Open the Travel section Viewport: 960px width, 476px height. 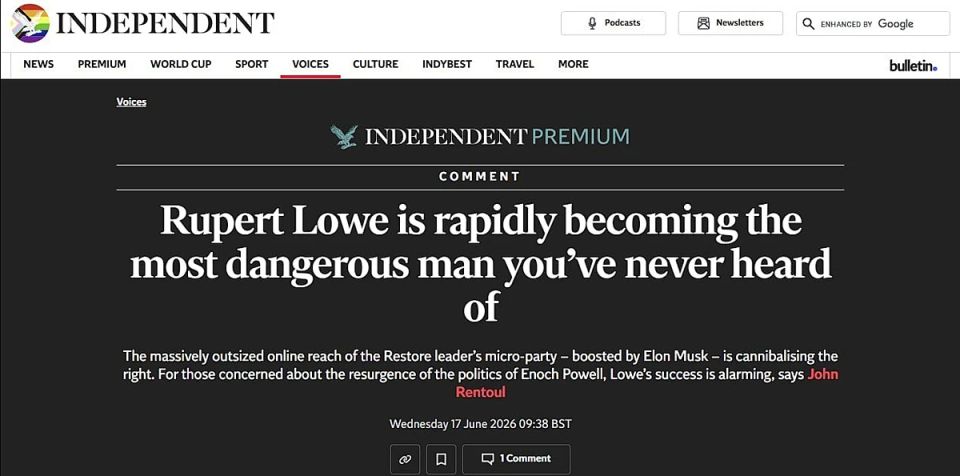(x=515, y=64)
